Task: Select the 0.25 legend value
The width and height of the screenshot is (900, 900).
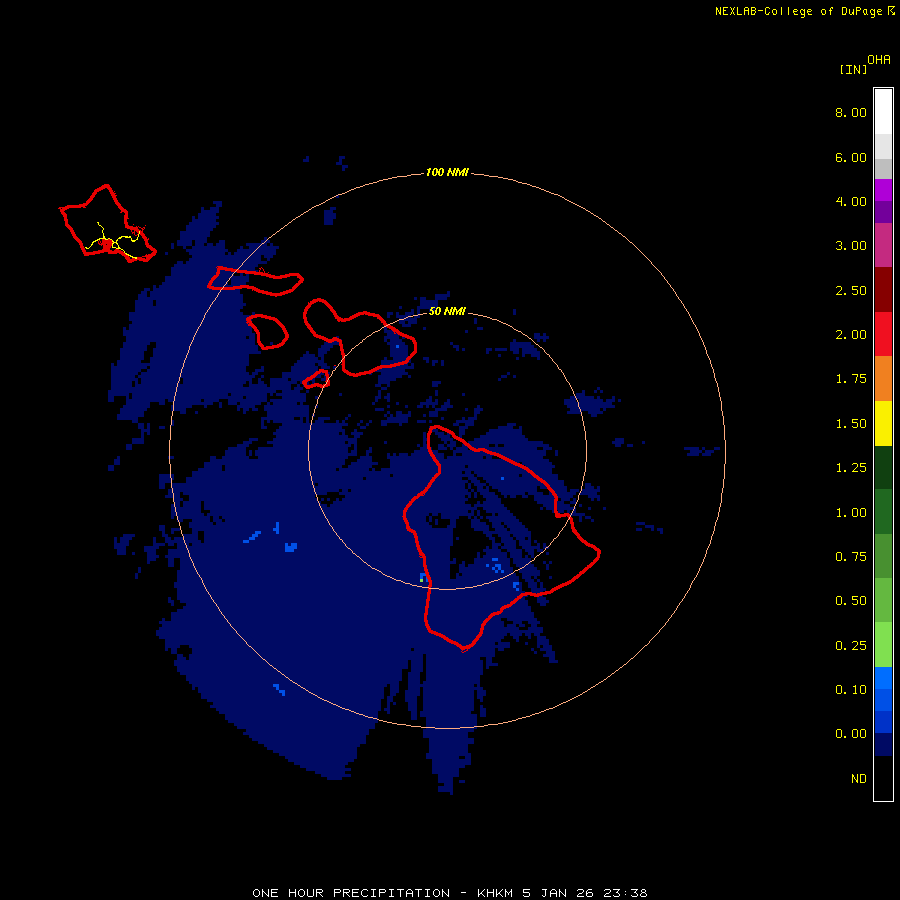Action: point(851,646)
